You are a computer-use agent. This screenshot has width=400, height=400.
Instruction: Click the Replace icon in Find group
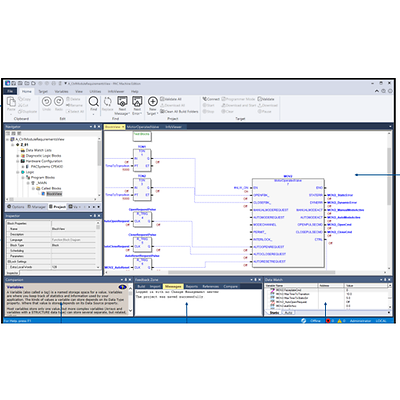(108, 101)
